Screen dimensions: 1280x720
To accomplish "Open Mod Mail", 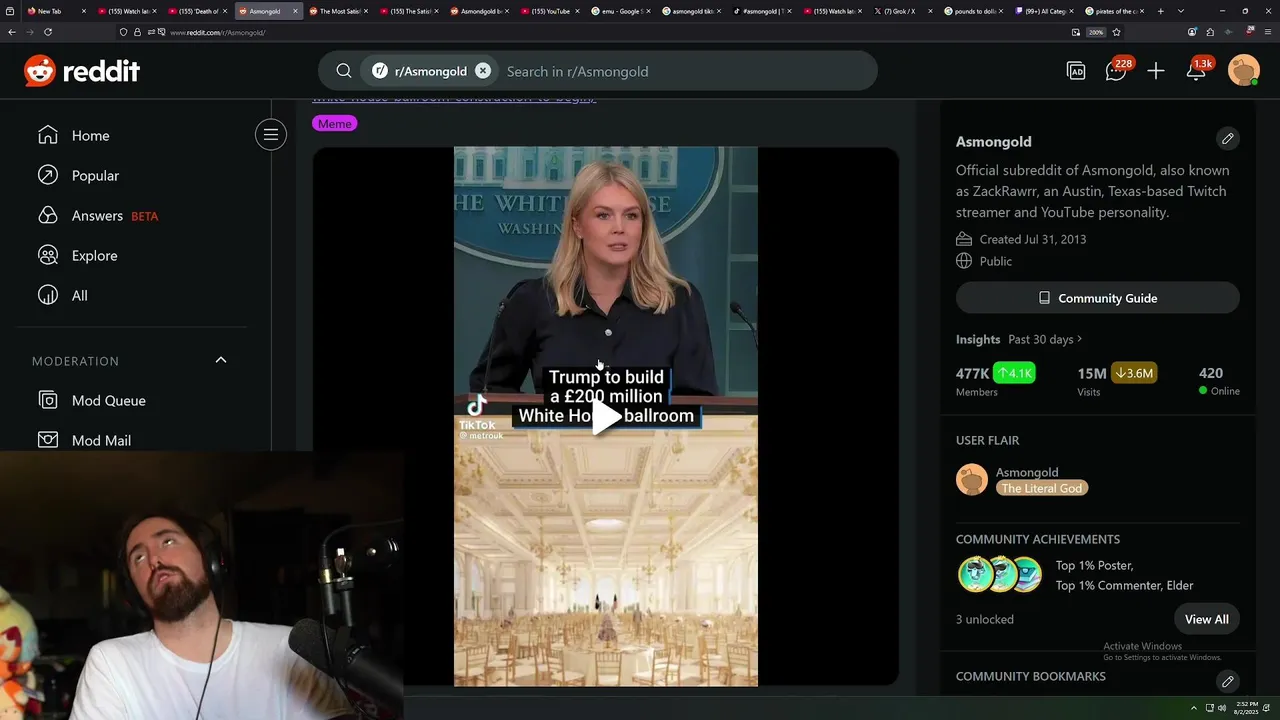I will point(101,440).
